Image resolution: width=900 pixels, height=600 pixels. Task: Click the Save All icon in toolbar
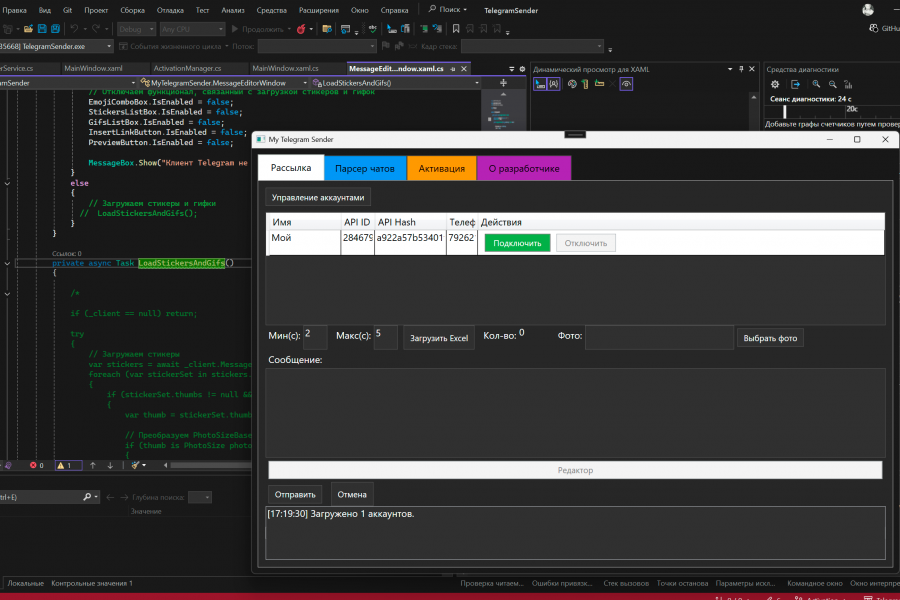pos(55,29)
